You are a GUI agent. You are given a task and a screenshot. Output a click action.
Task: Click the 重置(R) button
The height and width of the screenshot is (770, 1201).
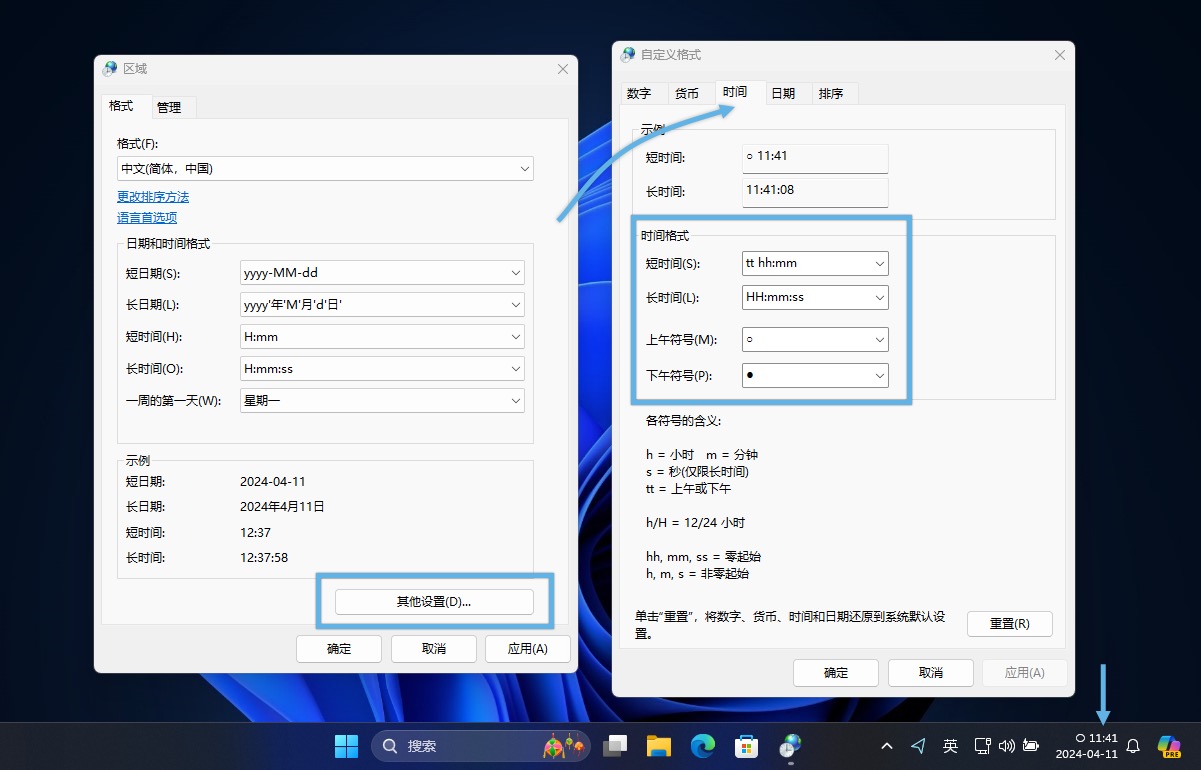[1010, 624]
